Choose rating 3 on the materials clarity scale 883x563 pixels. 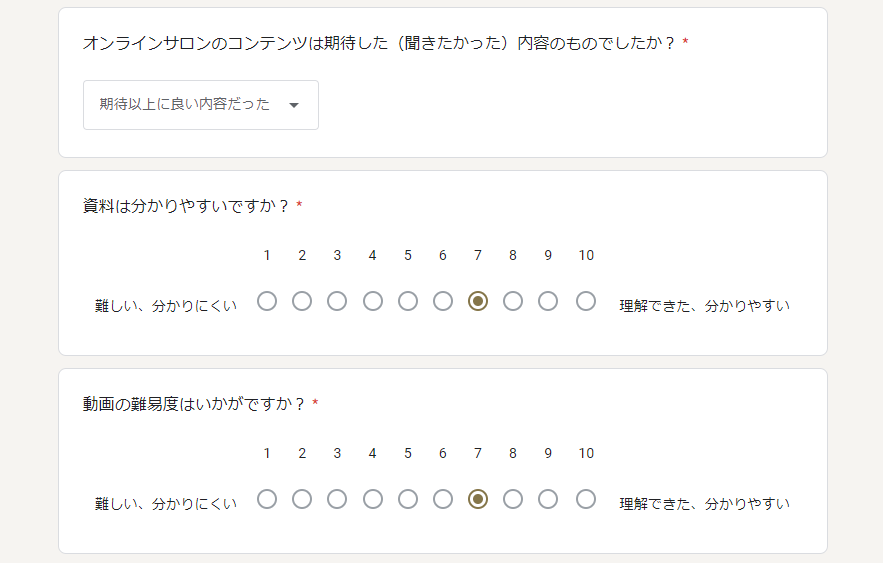pyautogui.click(x=337, y=301)
